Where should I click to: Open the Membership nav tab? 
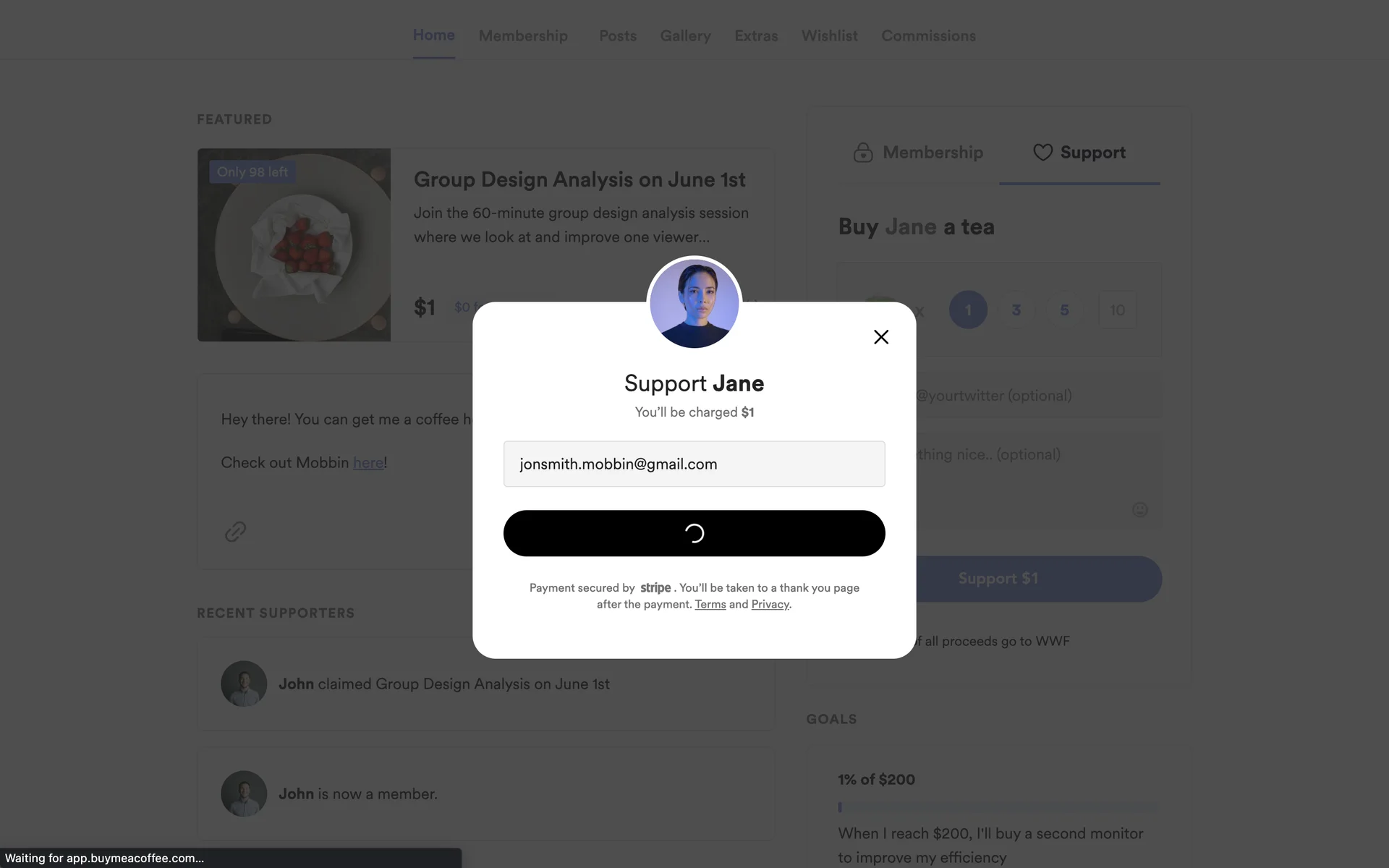pyautogui.click(x=523, y=35)
